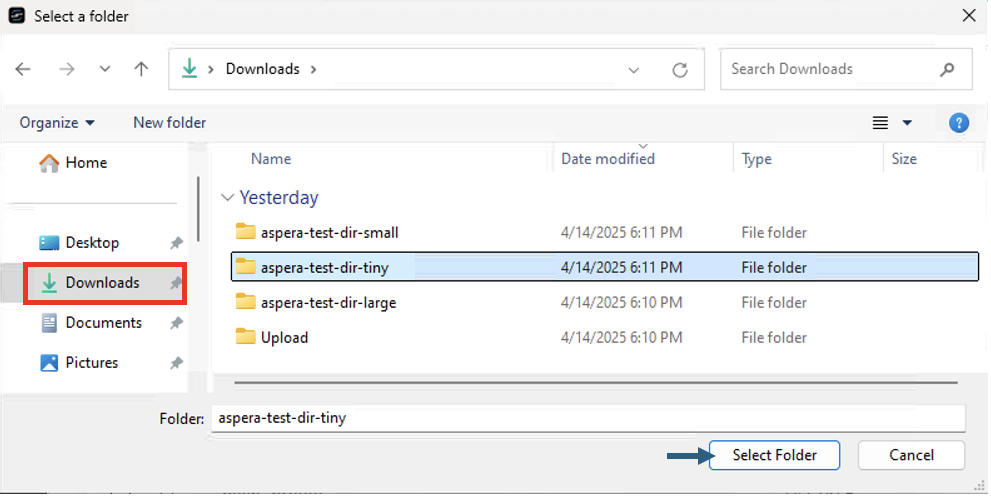Screen dimensions: 991x496
Task: Cancel the folder selection dialog
Action: [x=911, y=455]
